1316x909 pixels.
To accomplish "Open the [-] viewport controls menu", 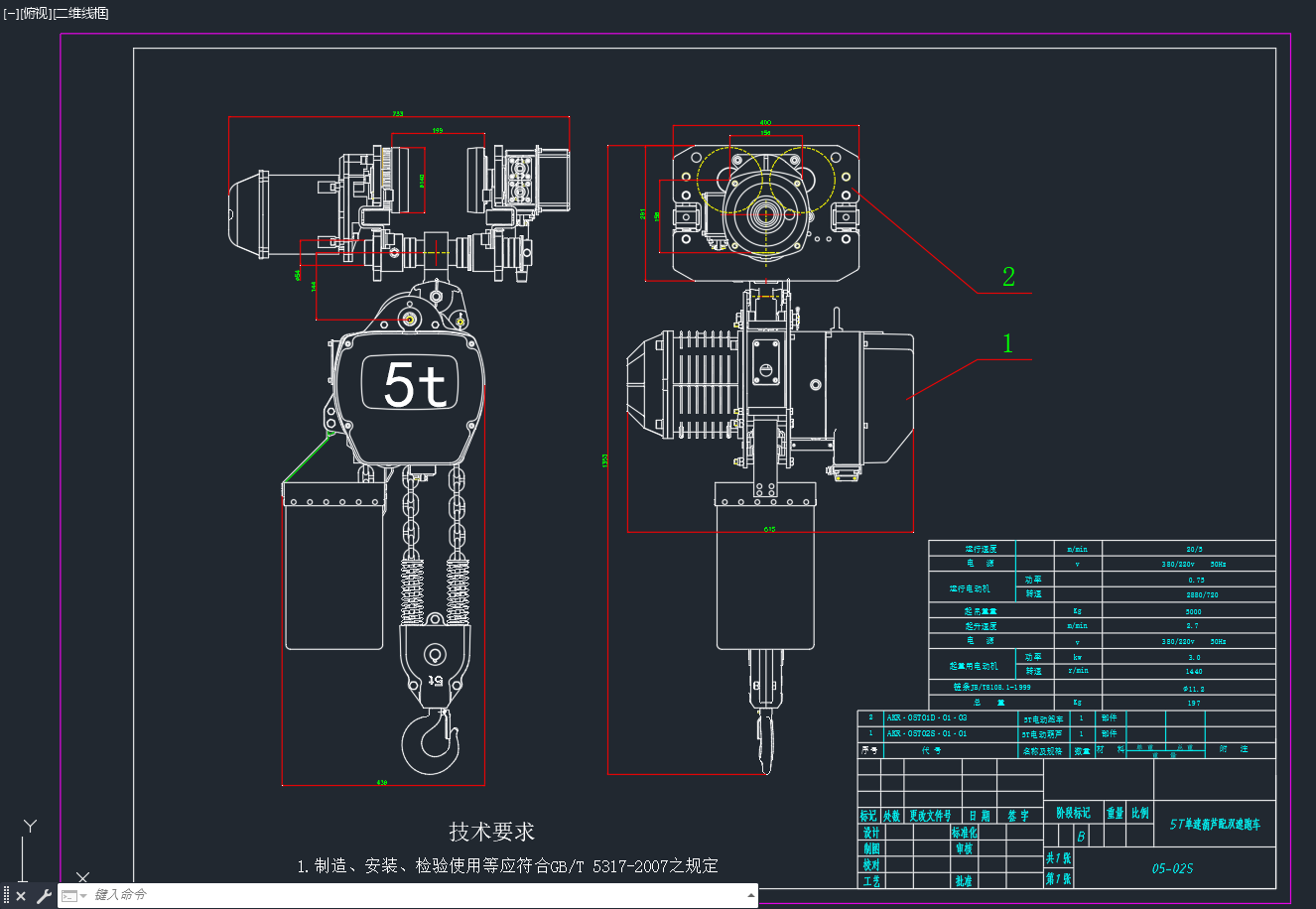I will tap(11, 13).
